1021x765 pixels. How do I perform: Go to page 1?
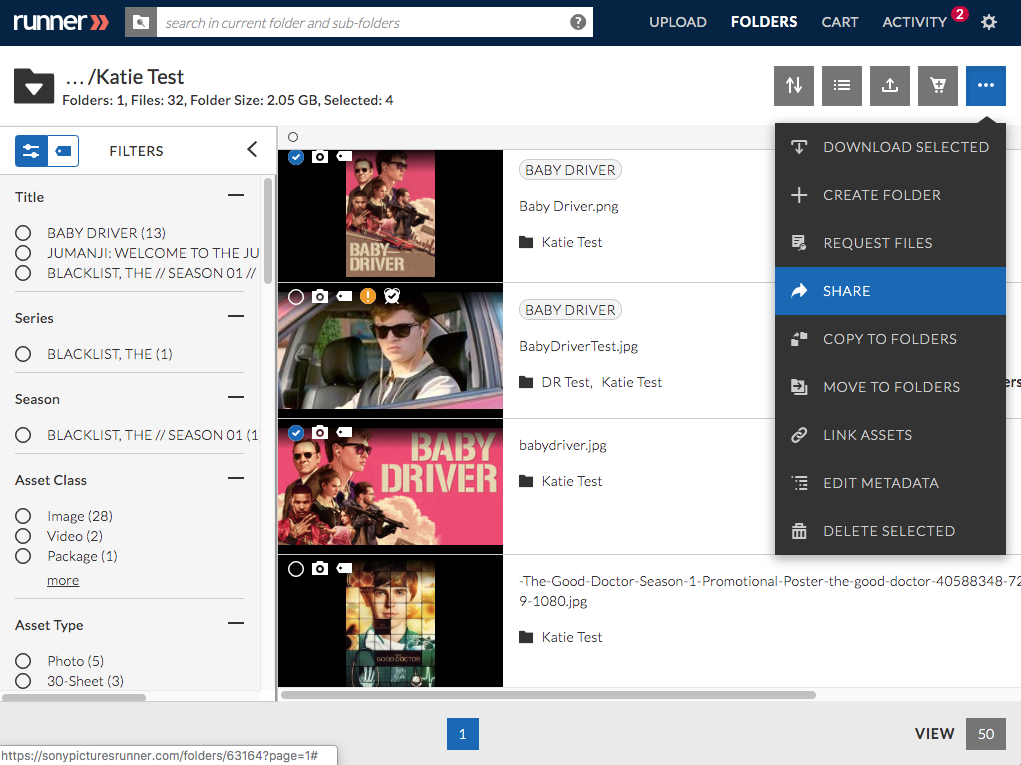463,734
